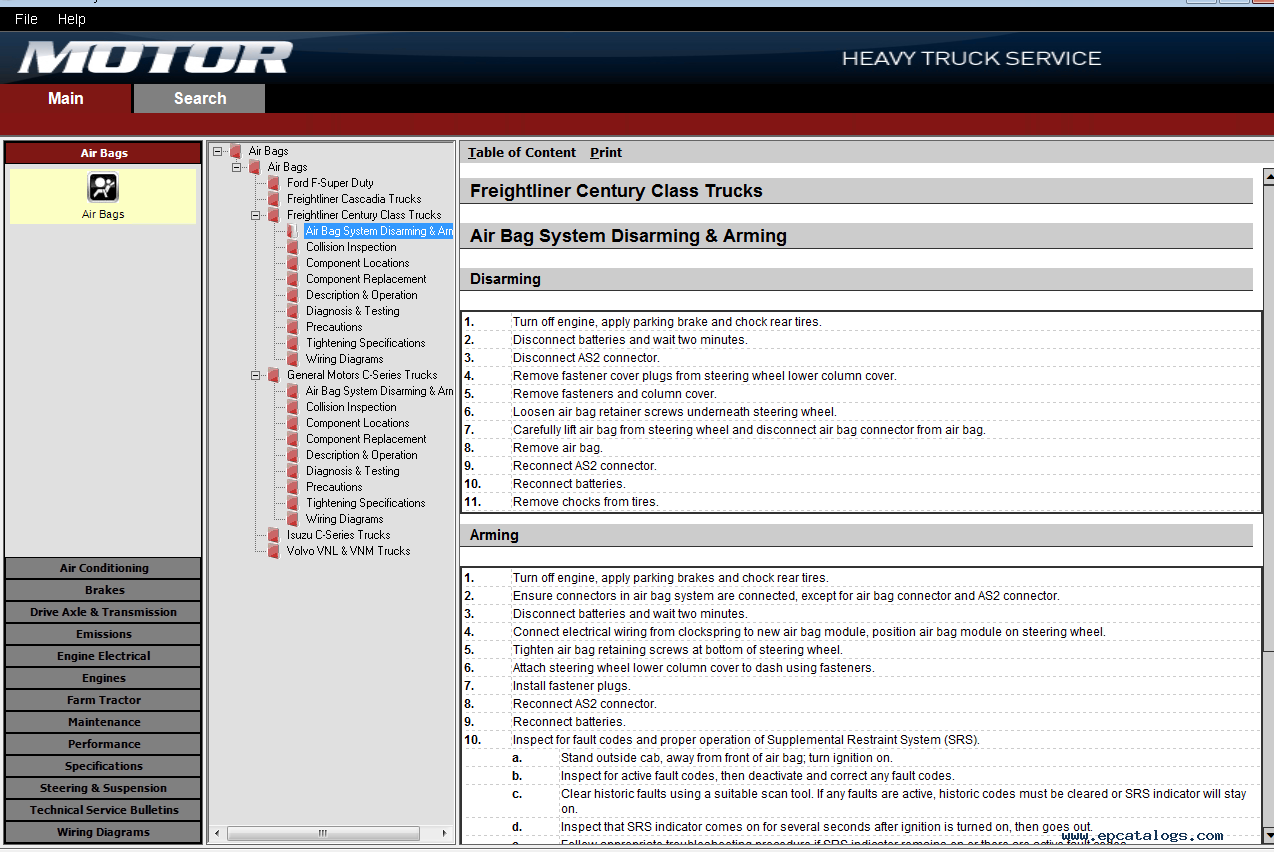Switch to the Search tab
The height and width of the screenshot is (852, 1274).
[x=200, y=98]
